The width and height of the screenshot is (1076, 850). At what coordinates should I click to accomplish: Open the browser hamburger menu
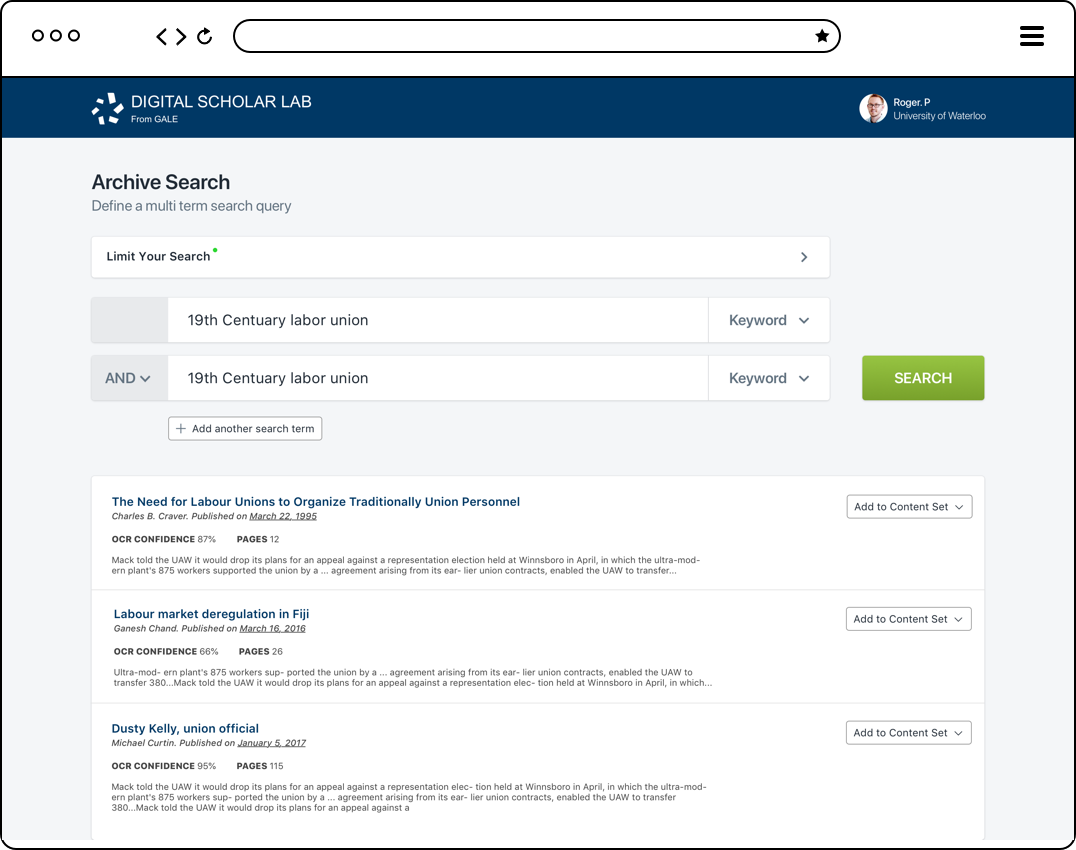coord(1031,37)
